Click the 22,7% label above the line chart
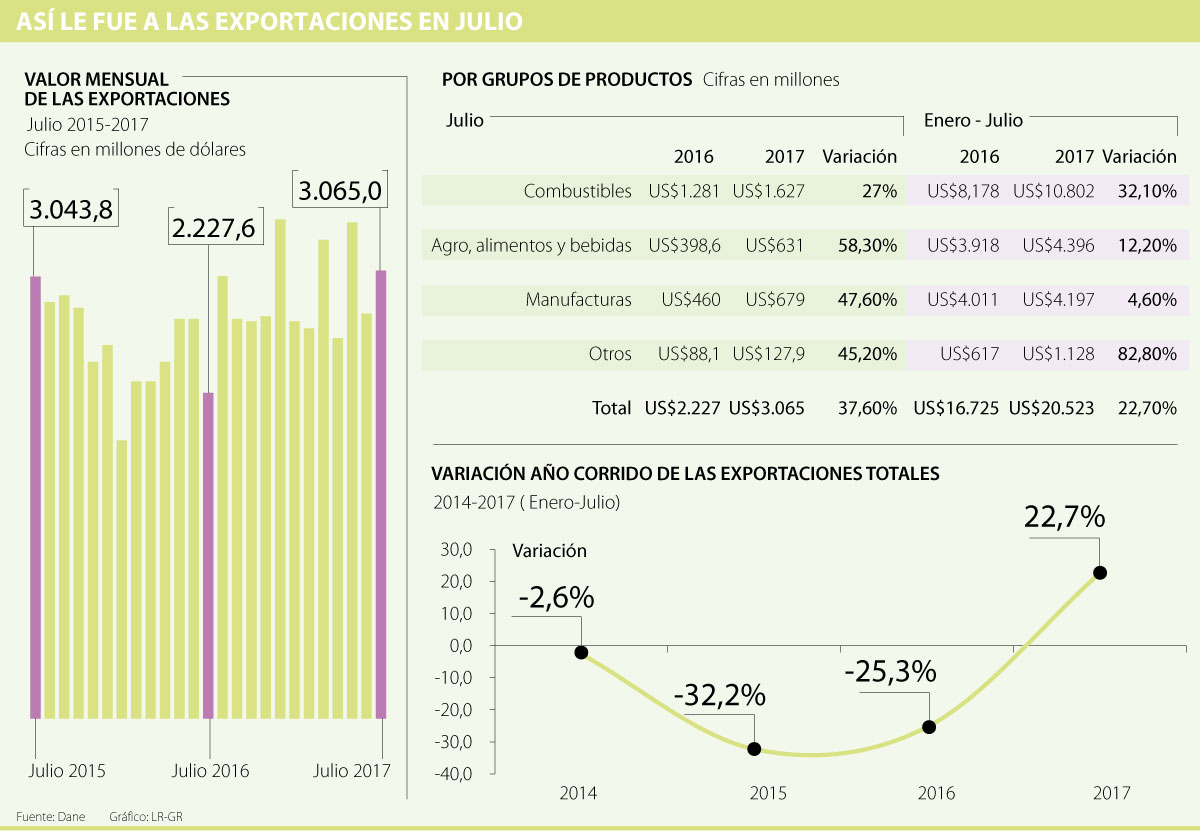 [1064, 517]
